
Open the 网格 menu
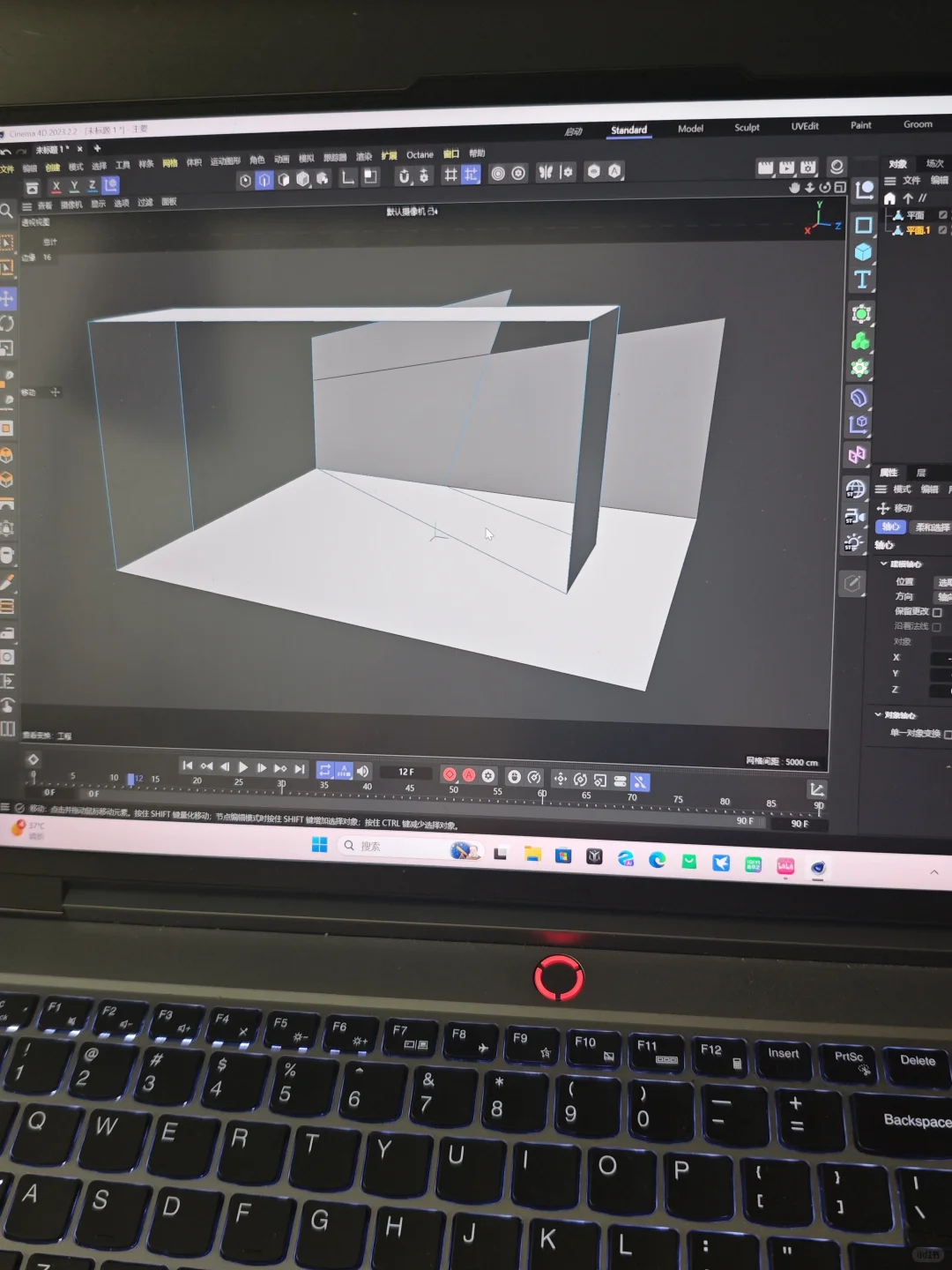(170, 163)
